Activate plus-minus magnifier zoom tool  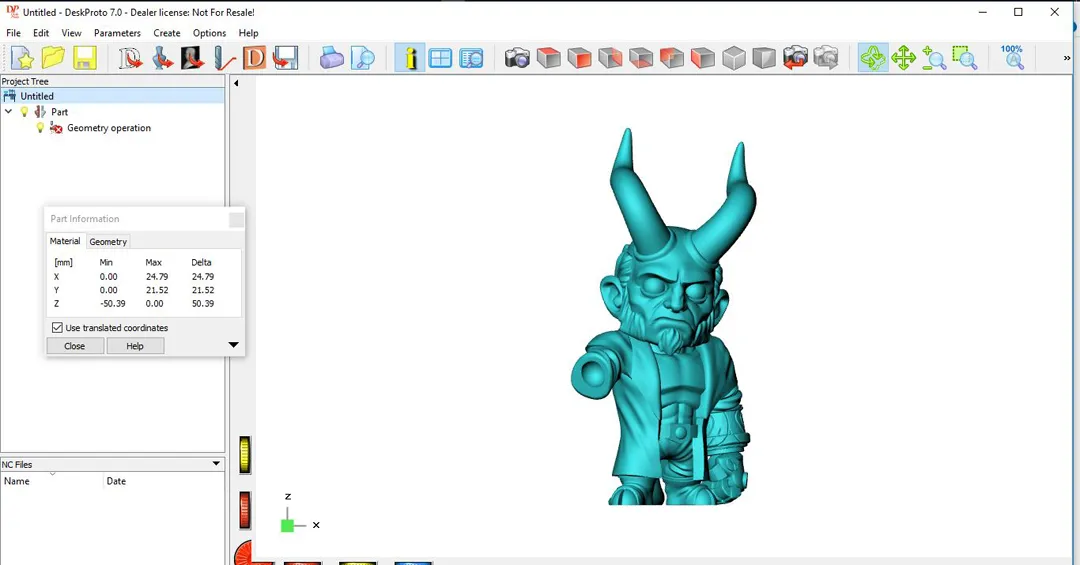click(934, 58)
